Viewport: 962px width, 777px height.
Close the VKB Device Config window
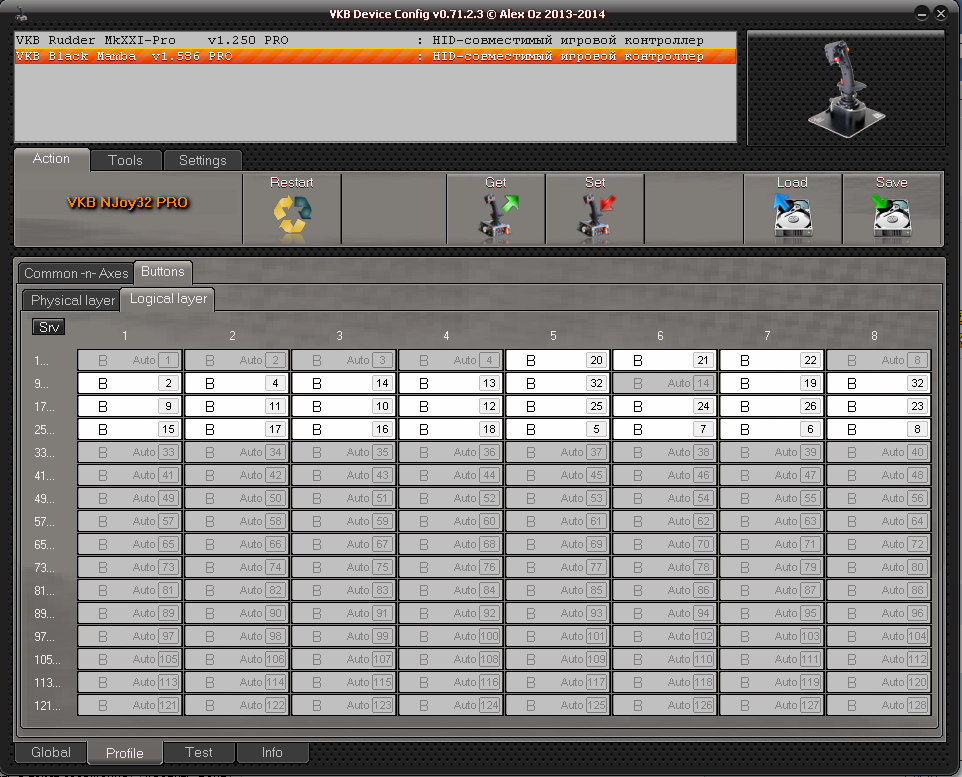tap(941, 14)
